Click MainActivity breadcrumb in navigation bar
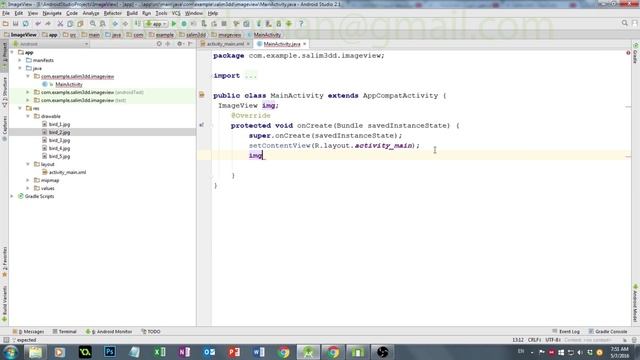Viewport: 640px width, 360px height. (264, 35)
